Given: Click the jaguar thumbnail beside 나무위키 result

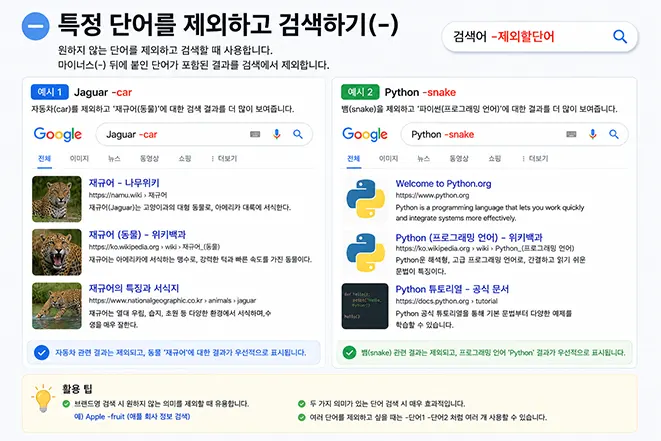Looking at the screenshot, I should [57, 199].
